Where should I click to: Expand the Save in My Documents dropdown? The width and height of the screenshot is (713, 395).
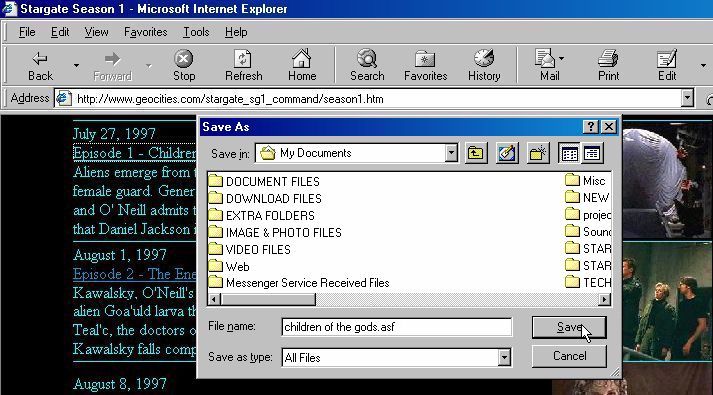[451, 153]
